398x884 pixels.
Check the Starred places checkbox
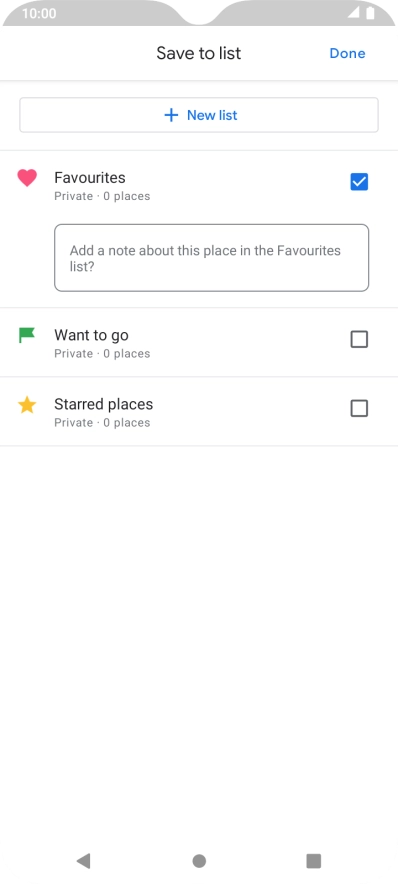359,408
